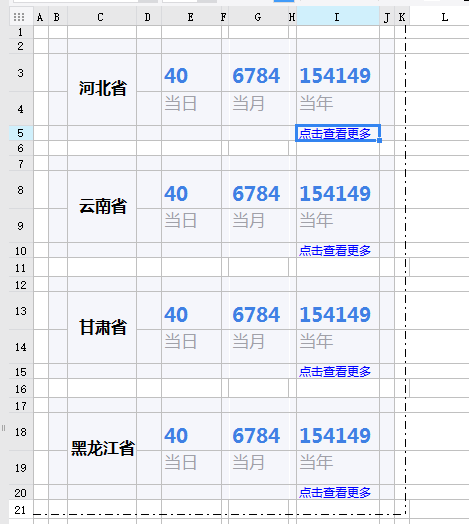Click the 当年 label in row 9
The height and width of the screenshot is (524, 469).
click(316, 221)
